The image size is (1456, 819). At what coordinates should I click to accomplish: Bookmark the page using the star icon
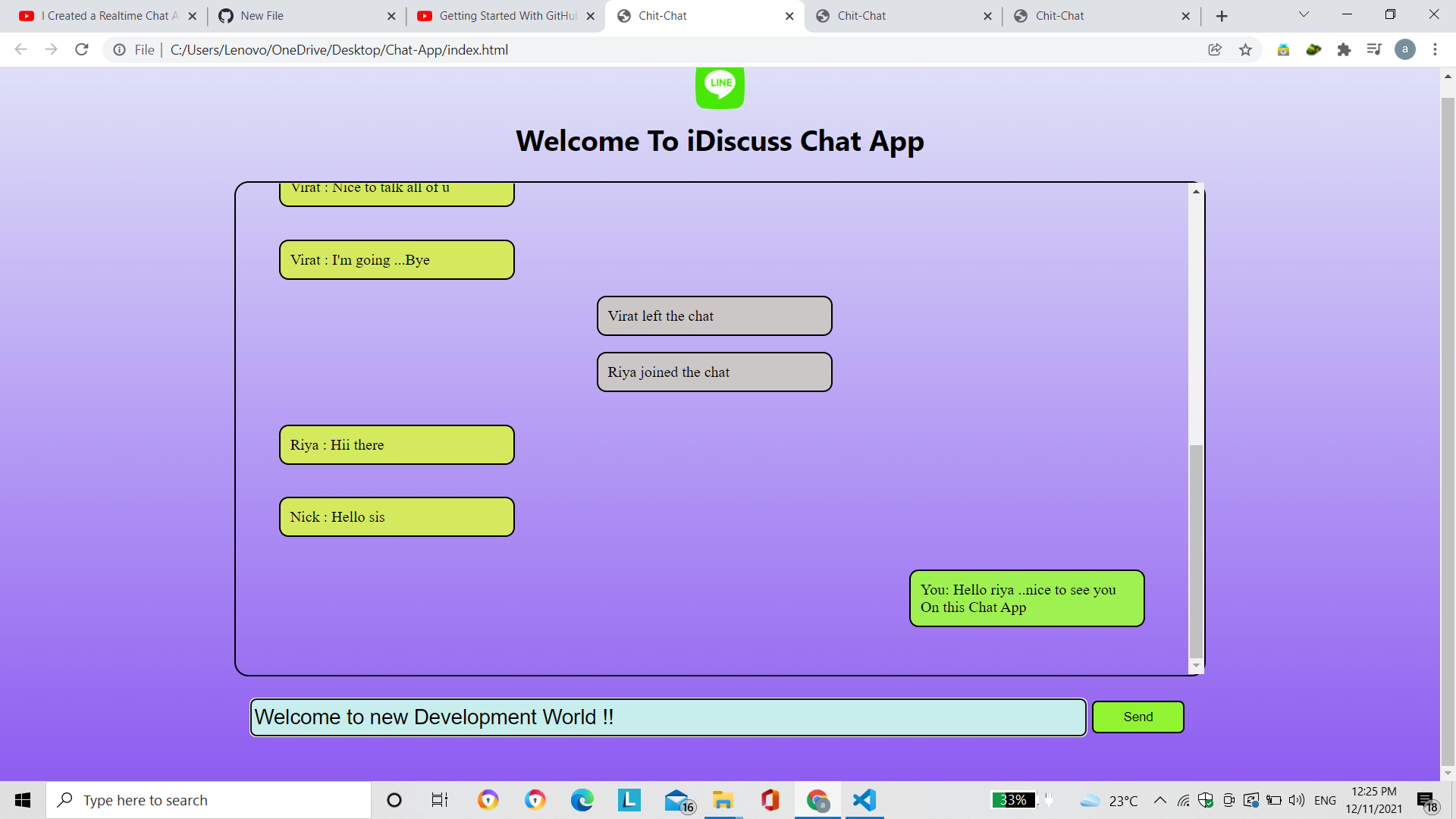pyautogui.click(x=1245, y=49)
